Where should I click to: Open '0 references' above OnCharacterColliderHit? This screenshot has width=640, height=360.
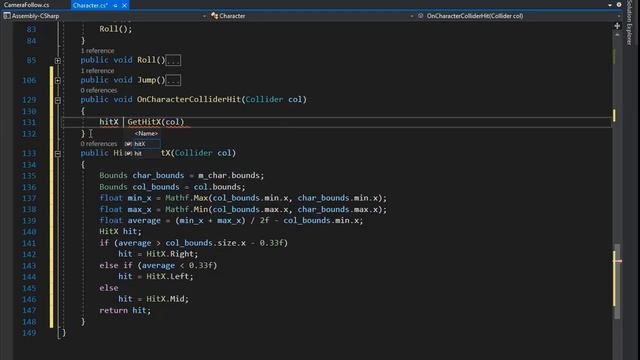tap(99, 90)
